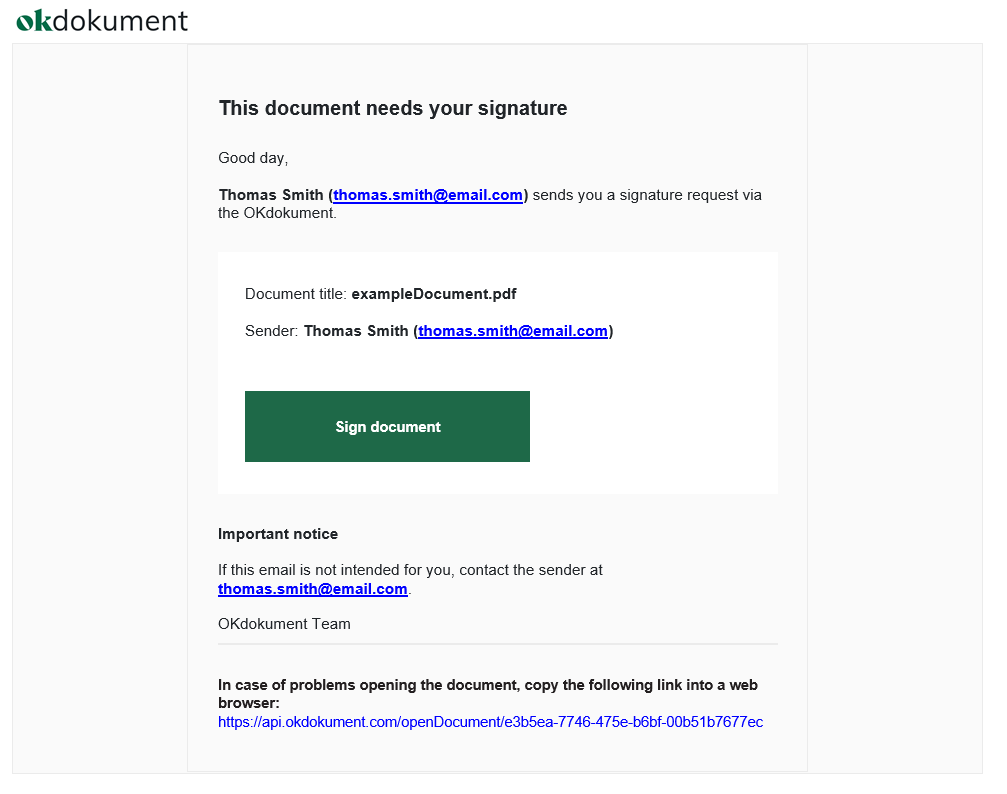Click the green leaf 'ok' logo mark
1007x794 pixels.
point(33,21)
